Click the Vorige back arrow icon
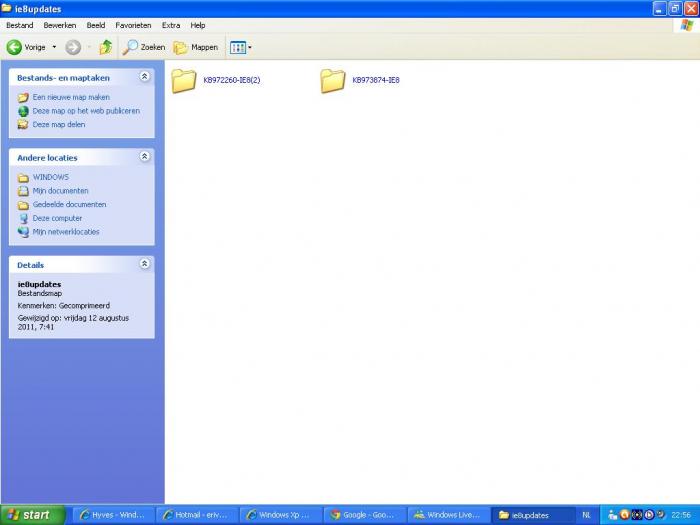Screen dimensions: 700x525 pos(15,47)
